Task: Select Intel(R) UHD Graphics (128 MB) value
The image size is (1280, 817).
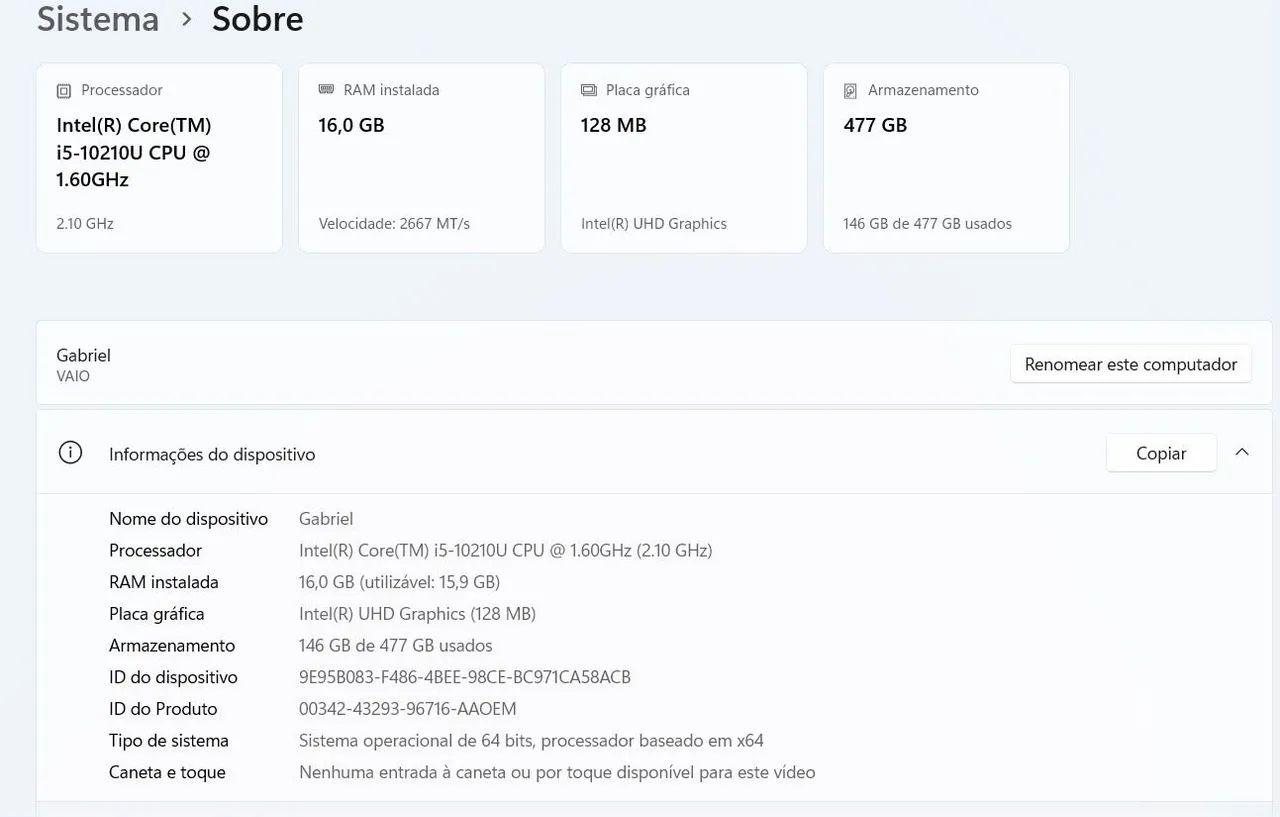Action: tap(417, 614)
